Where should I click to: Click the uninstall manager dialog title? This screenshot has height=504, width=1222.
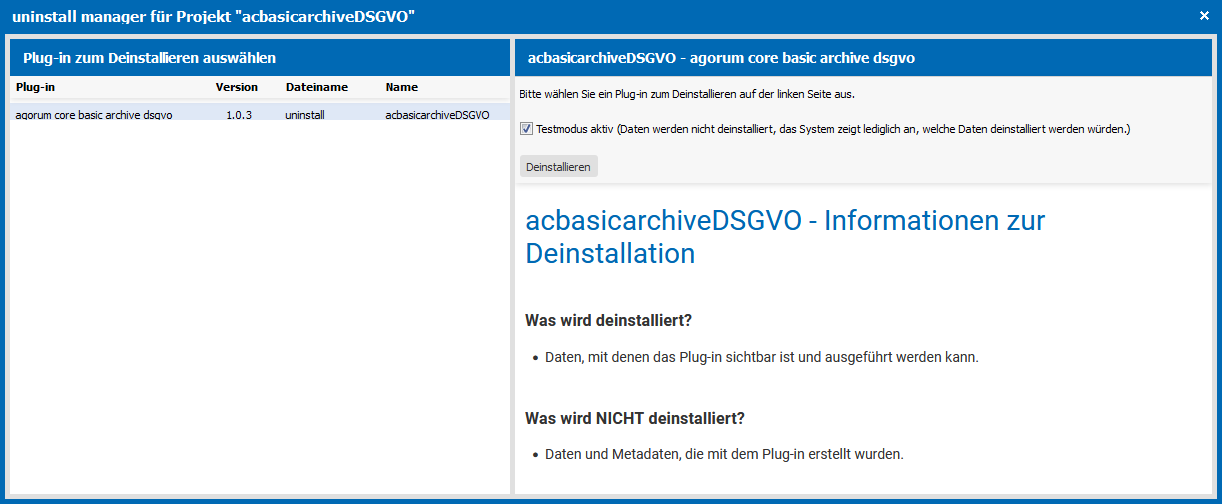click(x=213, y=16)
